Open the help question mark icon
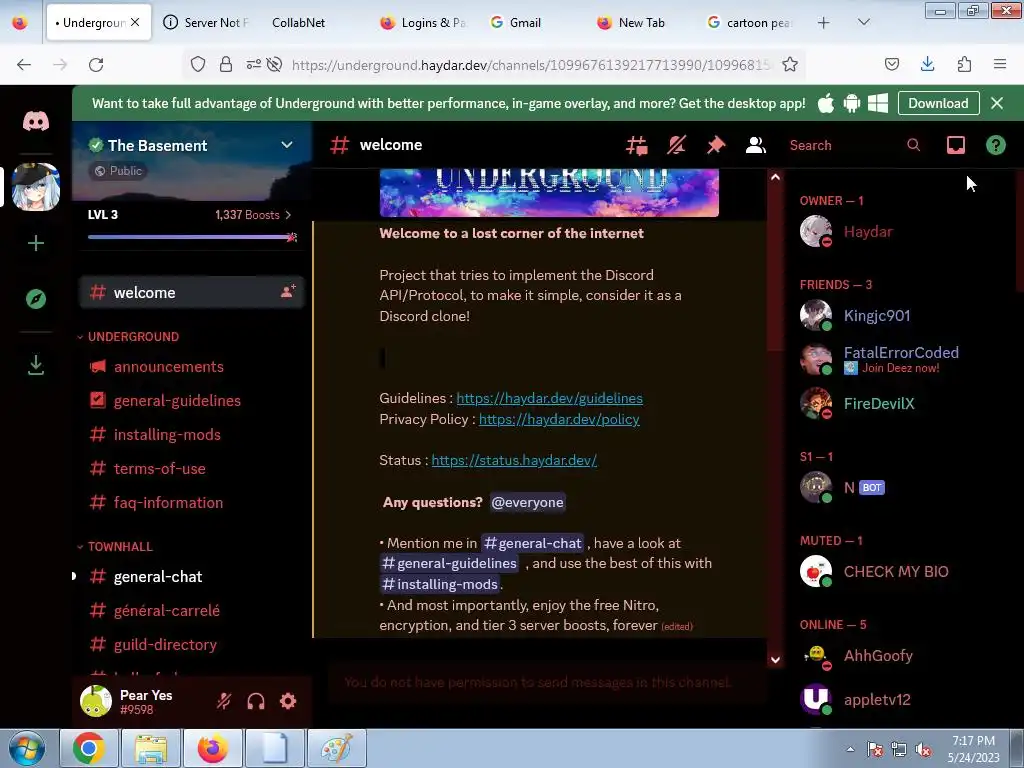 point(995,145)
